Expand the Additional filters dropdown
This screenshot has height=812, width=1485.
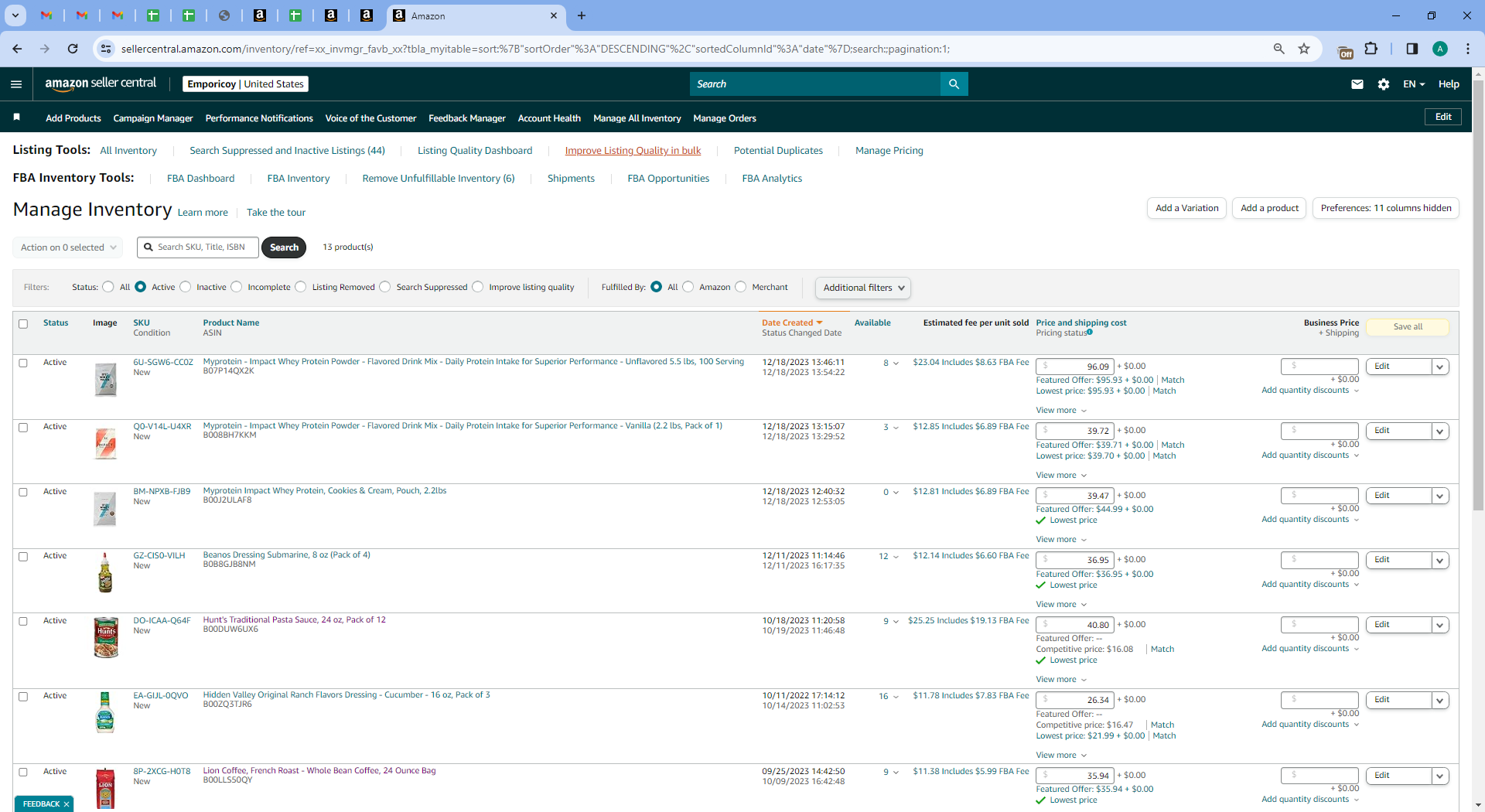[x=863, y=288]
